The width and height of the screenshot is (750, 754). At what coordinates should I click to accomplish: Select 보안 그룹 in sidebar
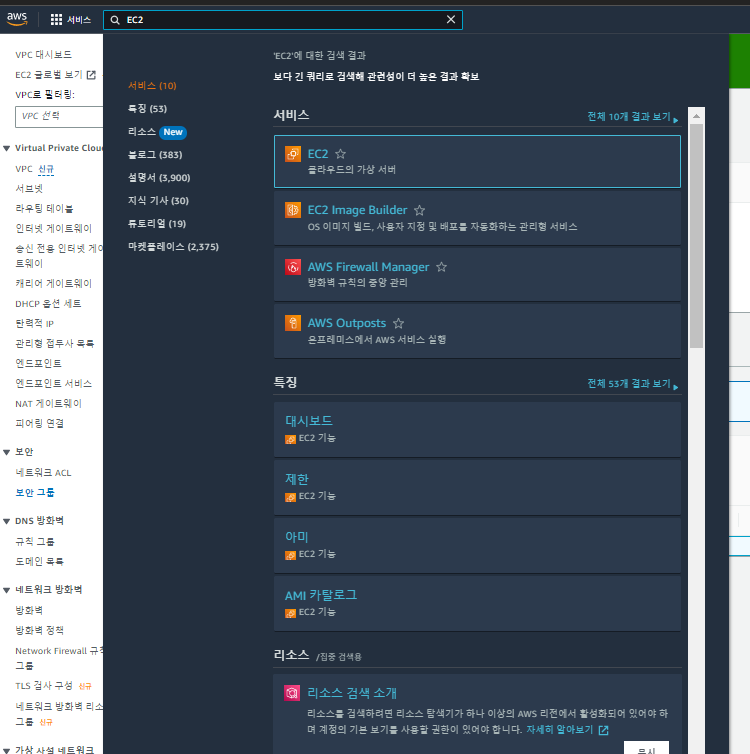click(x=35, y=493)
